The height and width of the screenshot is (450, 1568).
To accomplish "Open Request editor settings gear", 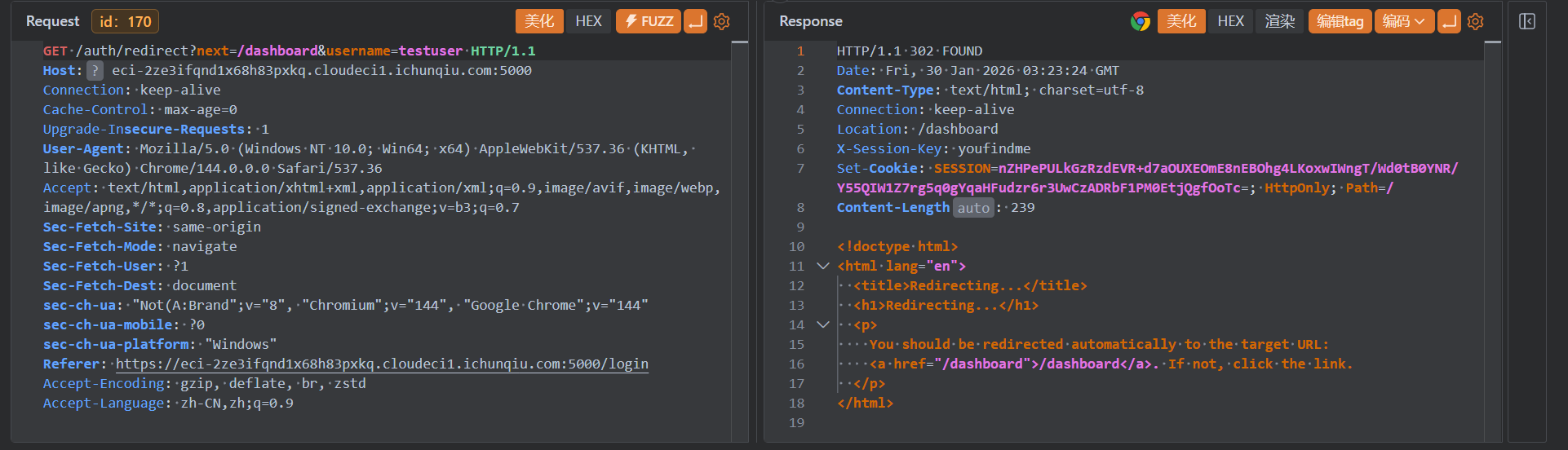I will coord(722,21).
